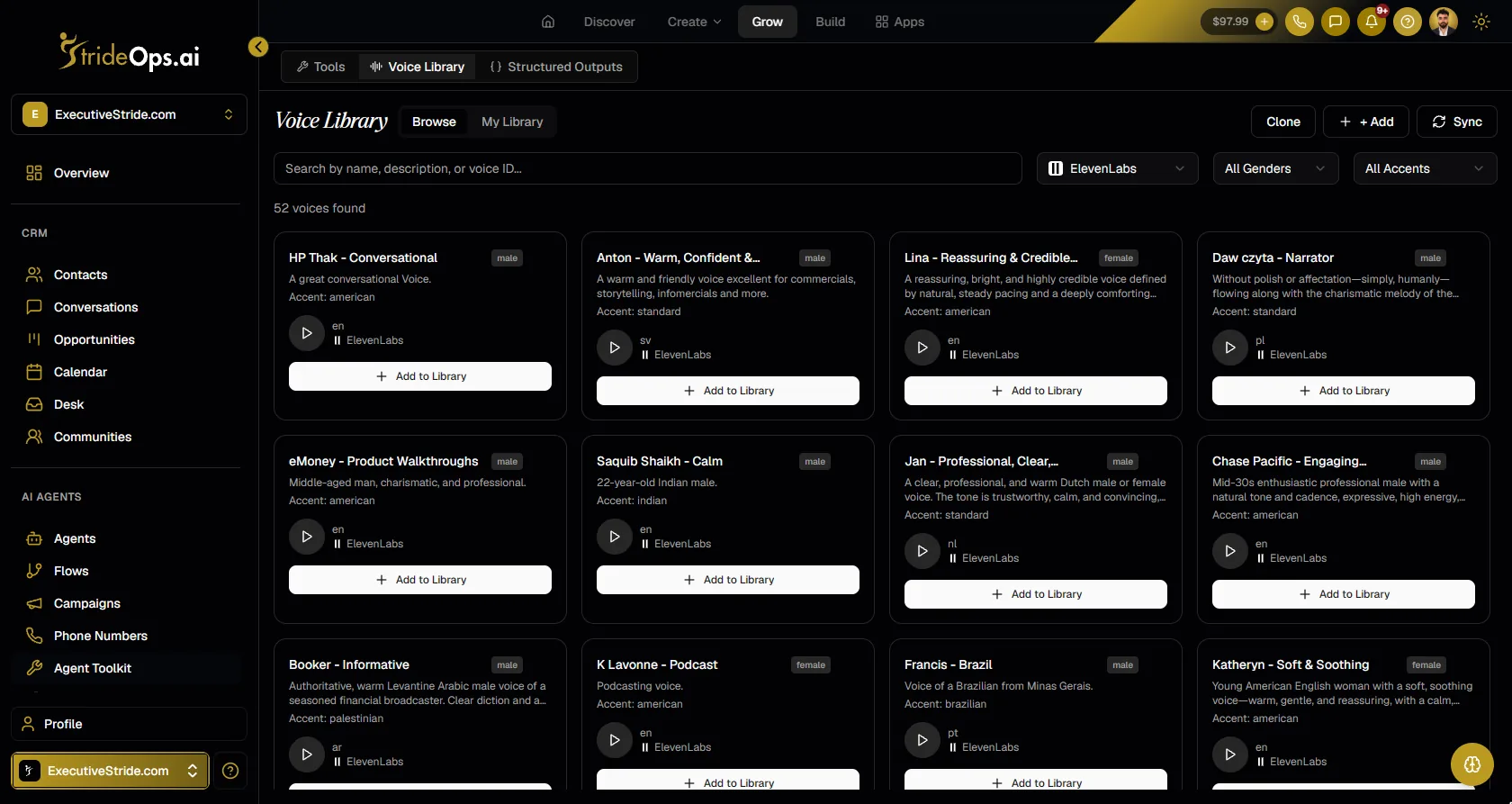The image size is (1512, 804).
Task: Switch to My Library view
Action: 512,122
